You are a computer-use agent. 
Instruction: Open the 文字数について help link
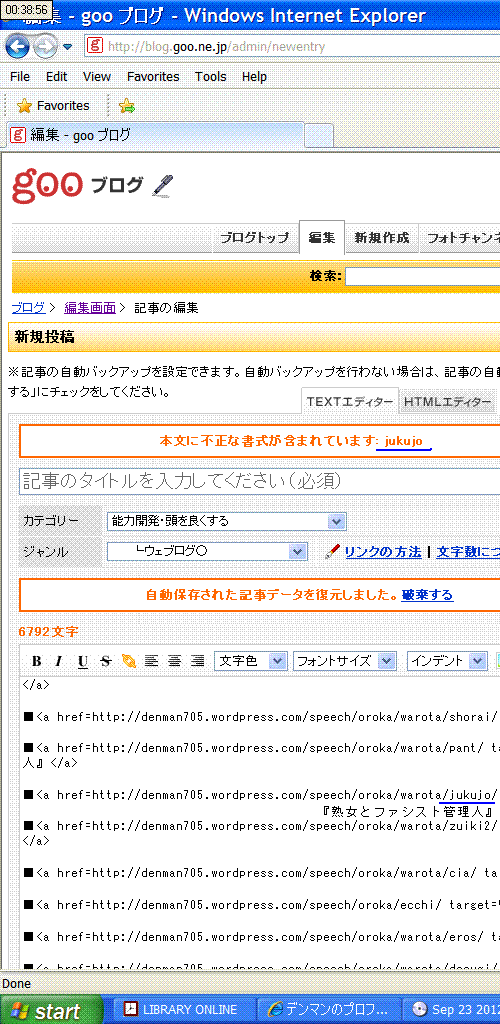pyautogui.click(x=468, y=552)
